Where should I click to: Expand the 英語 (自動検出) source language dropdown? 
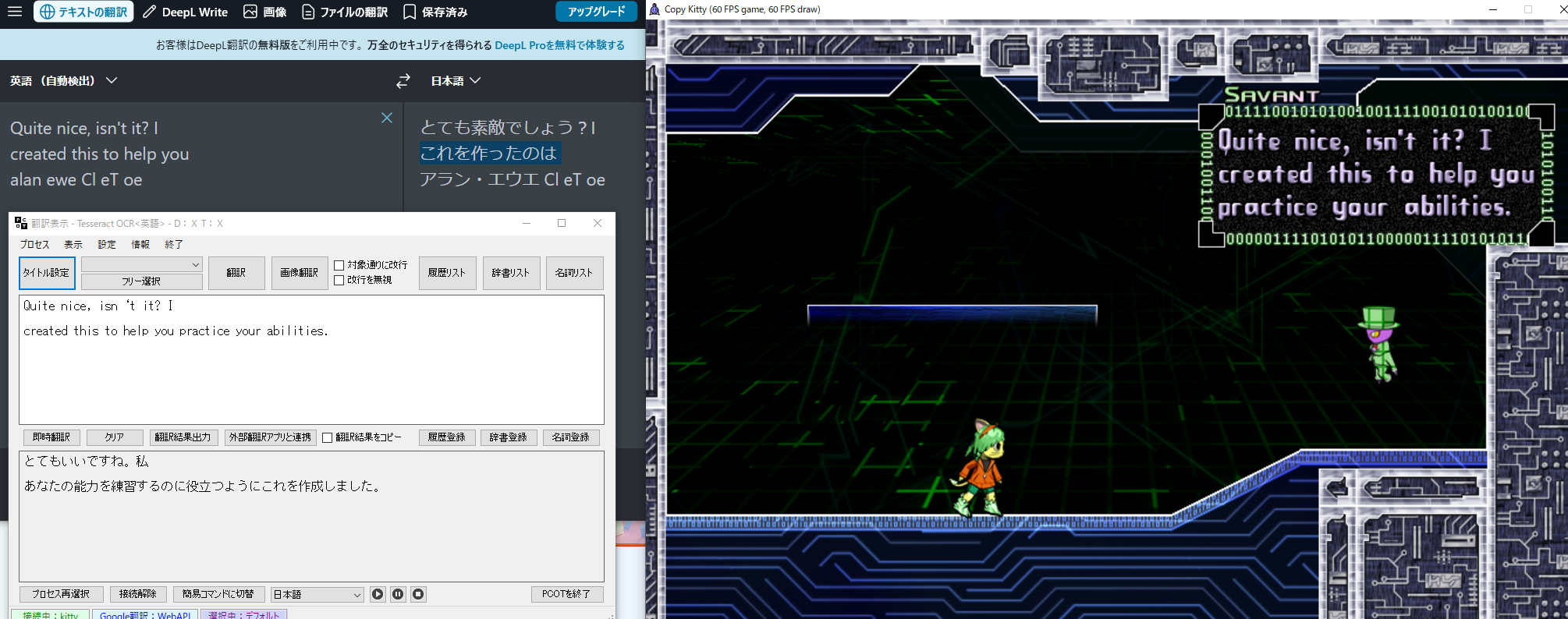click(x=63, y=80)
